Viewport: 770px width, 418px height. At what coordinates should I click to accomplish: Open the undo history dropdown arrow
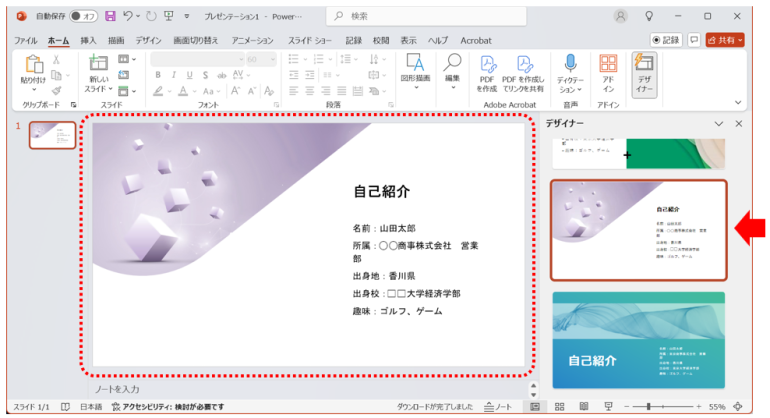pyautogui.click(x=138, y=16)
